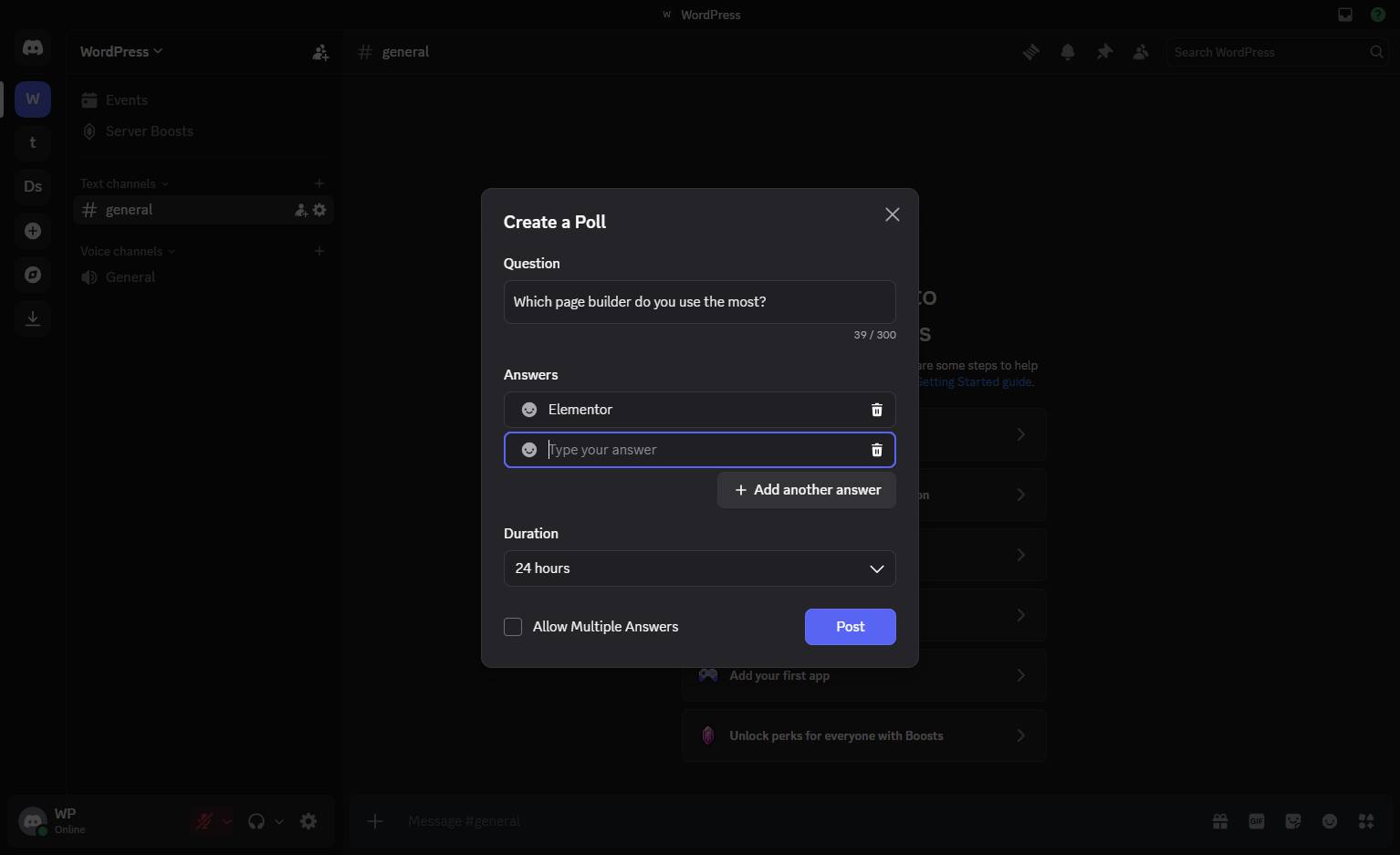Image resolution: width=1400 pixels, height=855 pixels.
Task: Click the message attachment plus icon
Action: pyautogui.click(x=375, y=821)
